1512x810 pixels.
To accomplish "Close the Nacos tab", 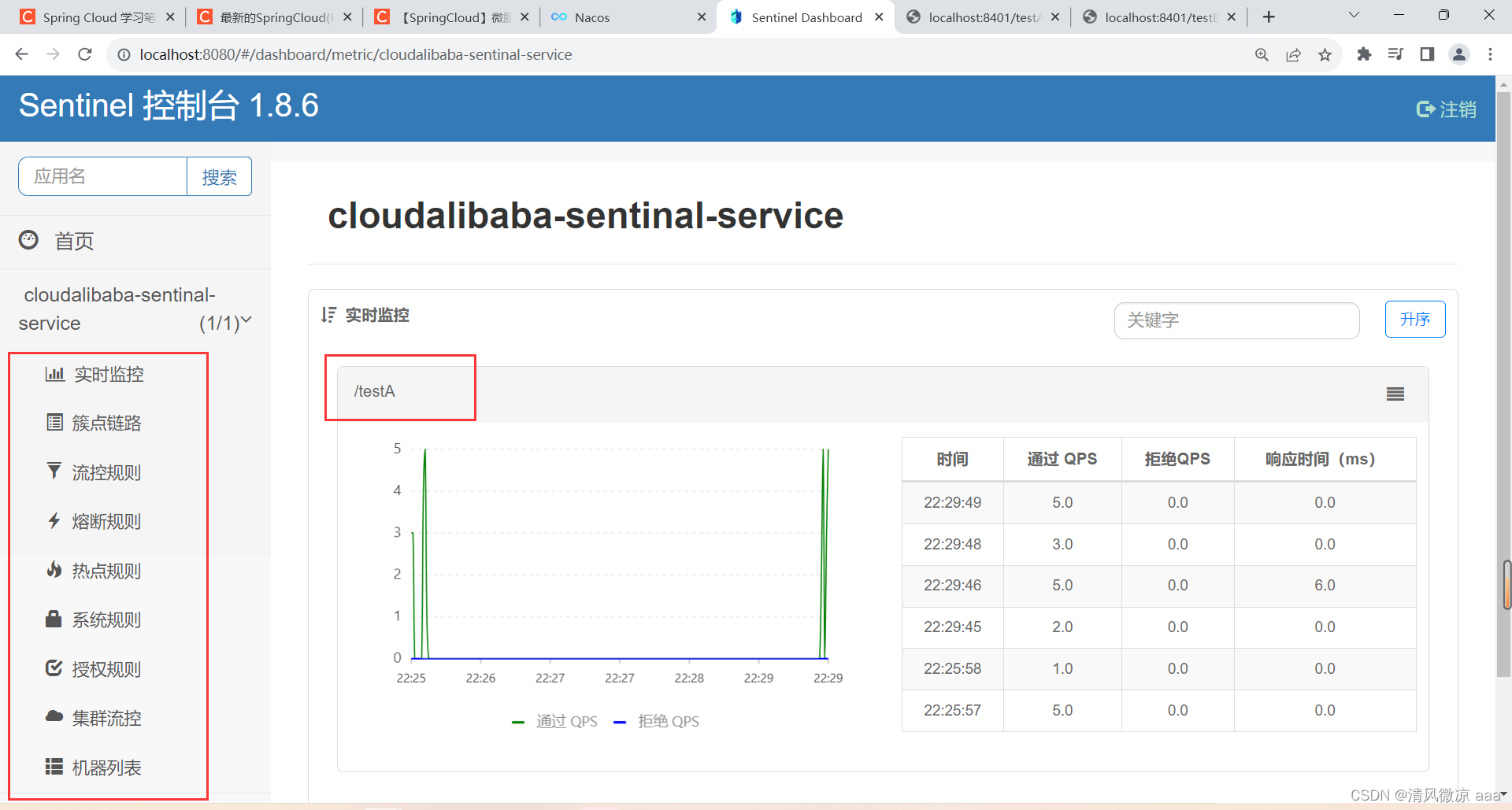I will point(702,17).
